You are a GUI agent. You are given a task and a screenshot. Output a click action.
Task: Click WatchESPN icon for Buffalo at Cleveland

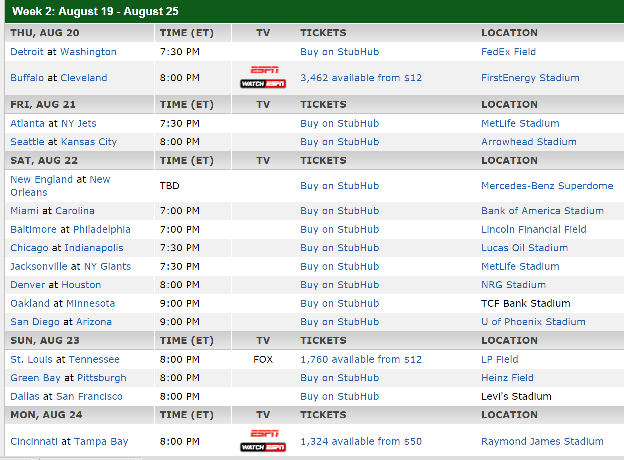coord(263,78)
